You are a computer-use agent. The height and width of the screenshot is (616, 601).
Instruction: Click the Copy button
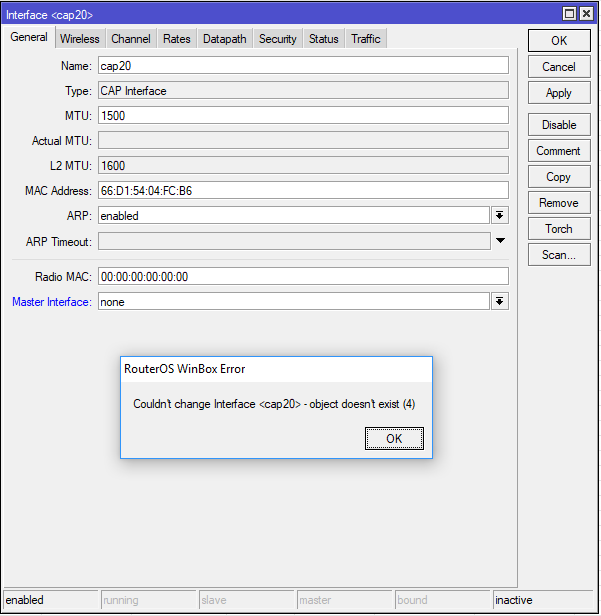click(x=559, y=177)
